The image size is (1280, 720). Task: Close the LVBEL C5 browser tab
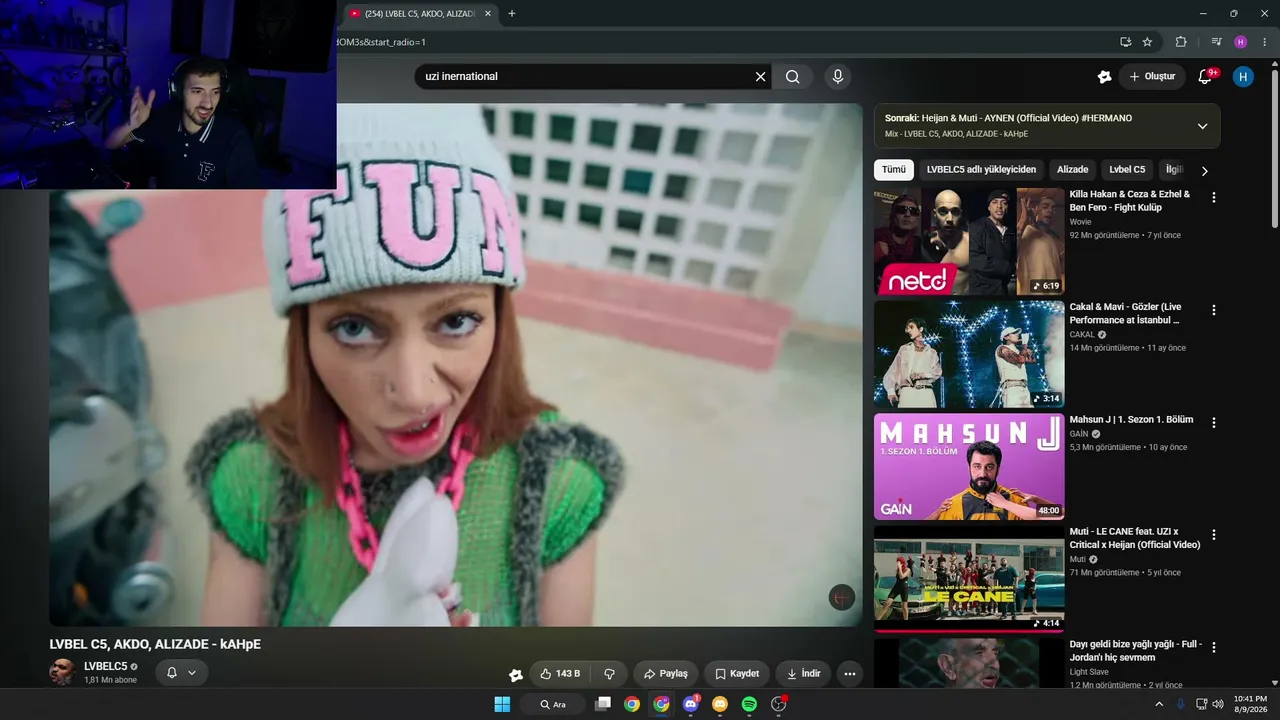(x=488, y=14)
